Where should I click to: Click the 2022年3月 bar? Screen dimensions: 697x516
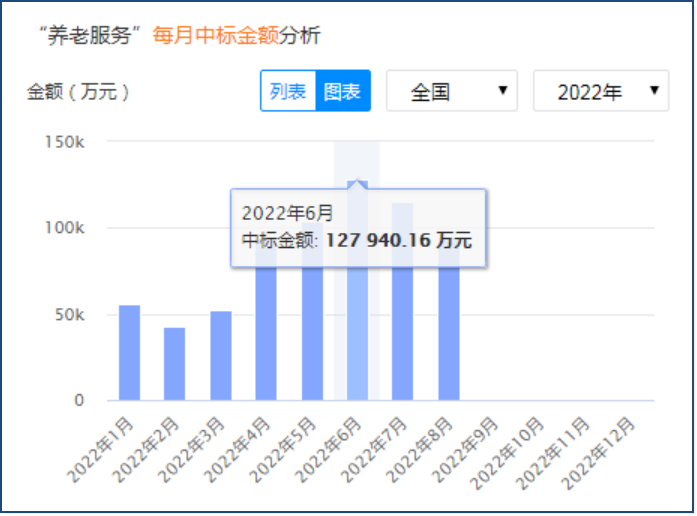point(220,356)
